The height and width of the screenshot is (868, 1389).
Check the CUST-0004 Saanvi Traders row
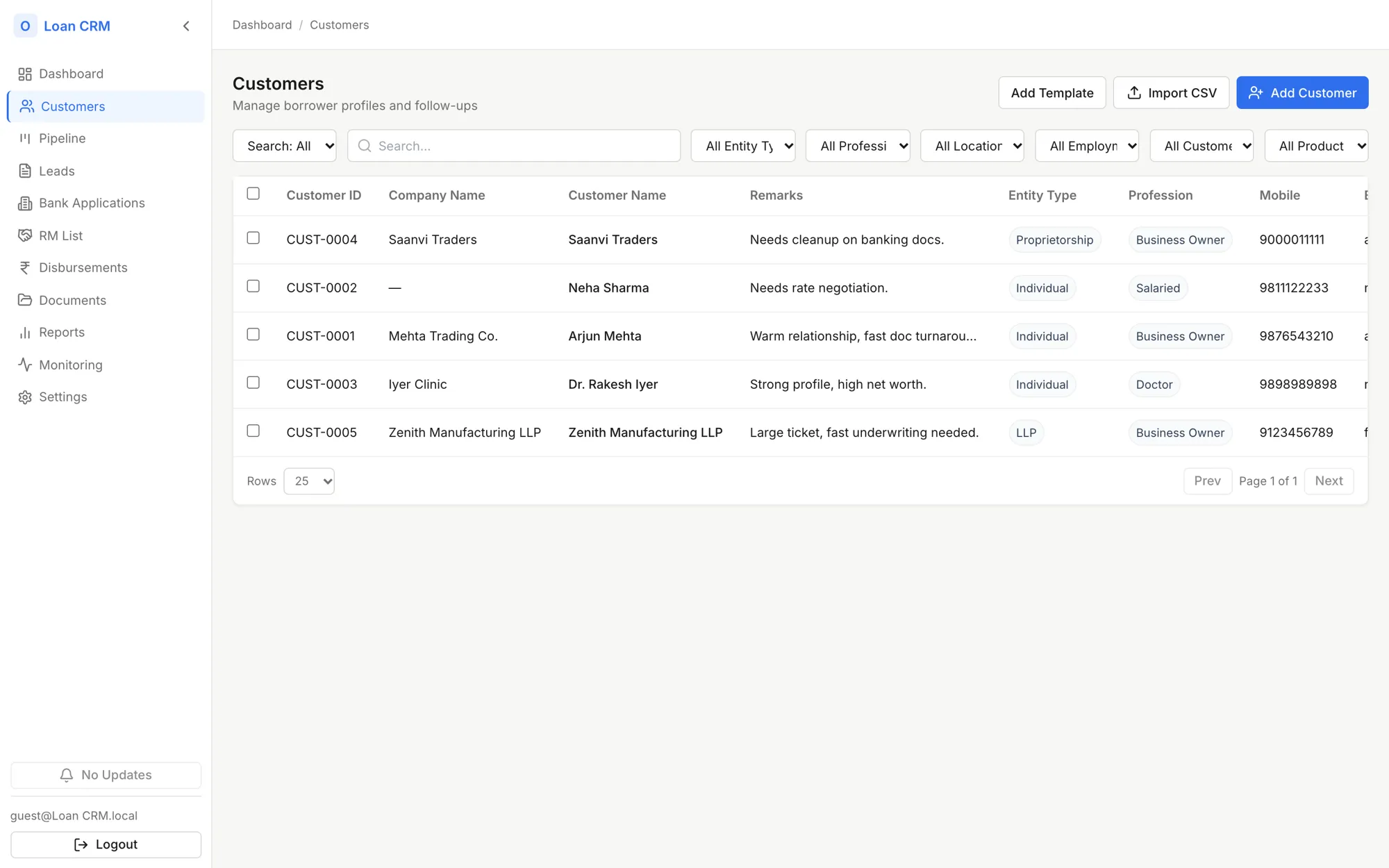pos(253,238)
